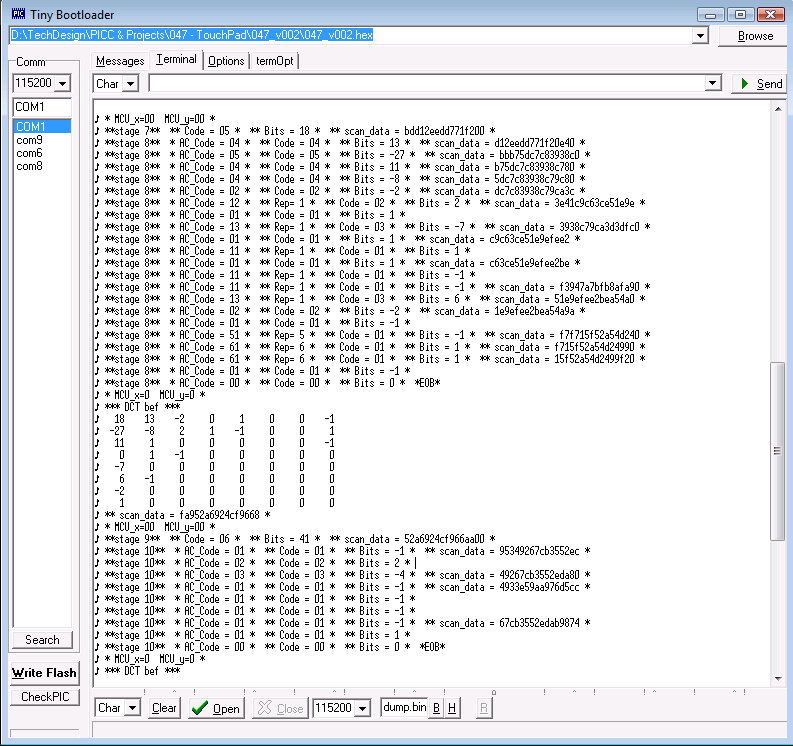The height and width of the screenshot is (746, 793).
Task: Click the green Send arrow button
Action: click(x=759, y=83)
